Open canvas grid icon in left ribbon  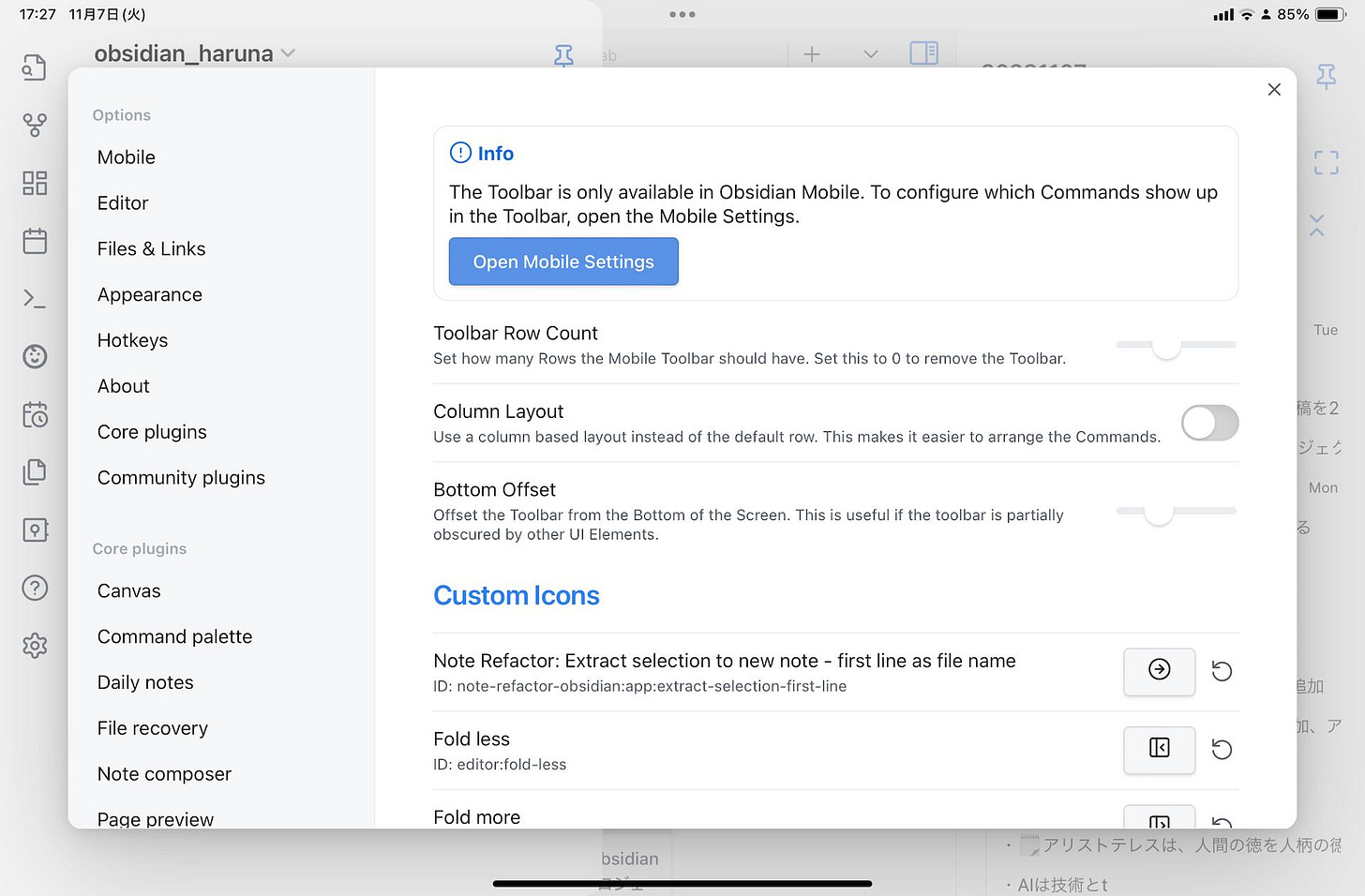(35, 183)
